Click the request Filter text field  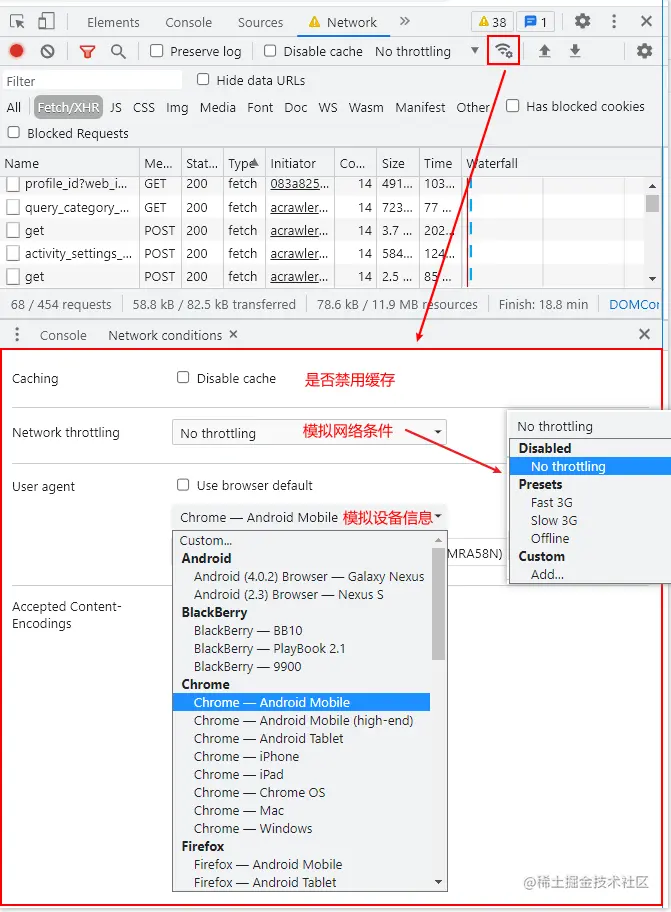[x=93, y=80]
